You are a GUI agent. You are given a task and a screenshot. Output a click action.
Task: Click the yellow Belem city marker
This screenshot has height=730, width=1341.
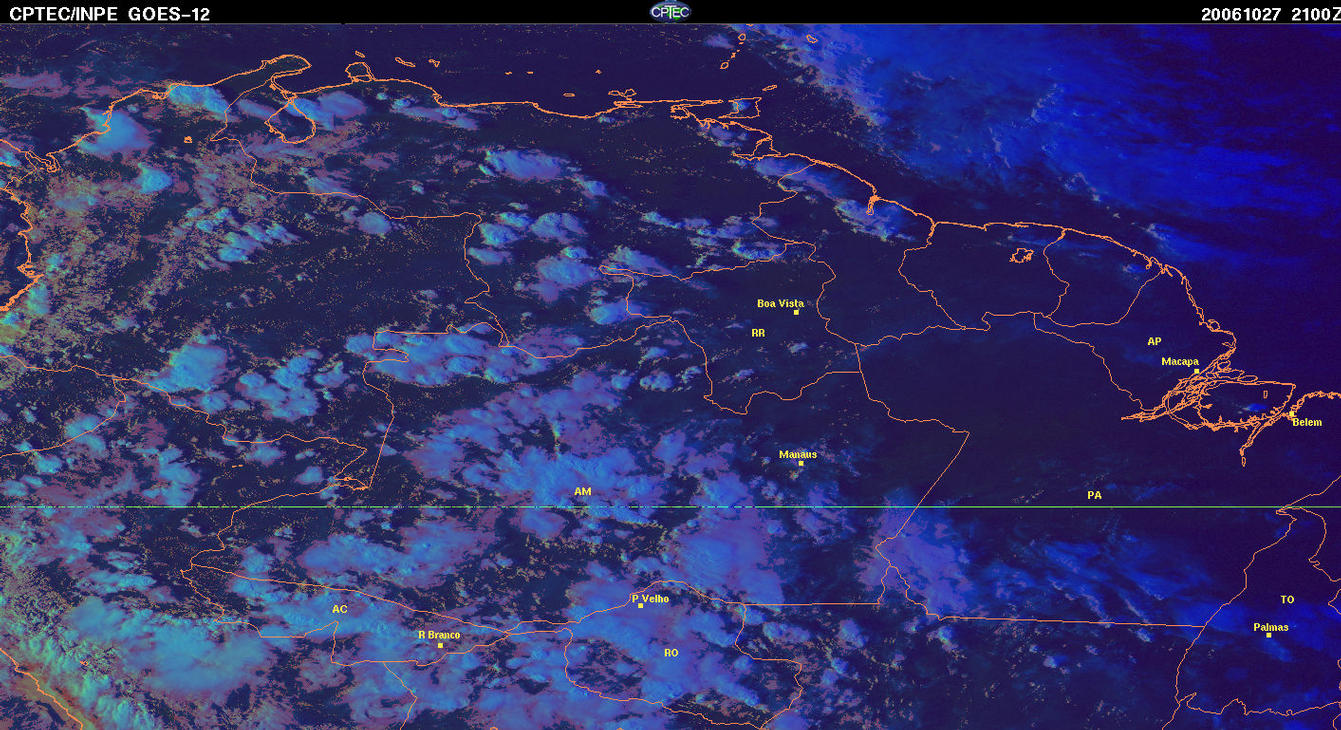(x=1291, y=414)
